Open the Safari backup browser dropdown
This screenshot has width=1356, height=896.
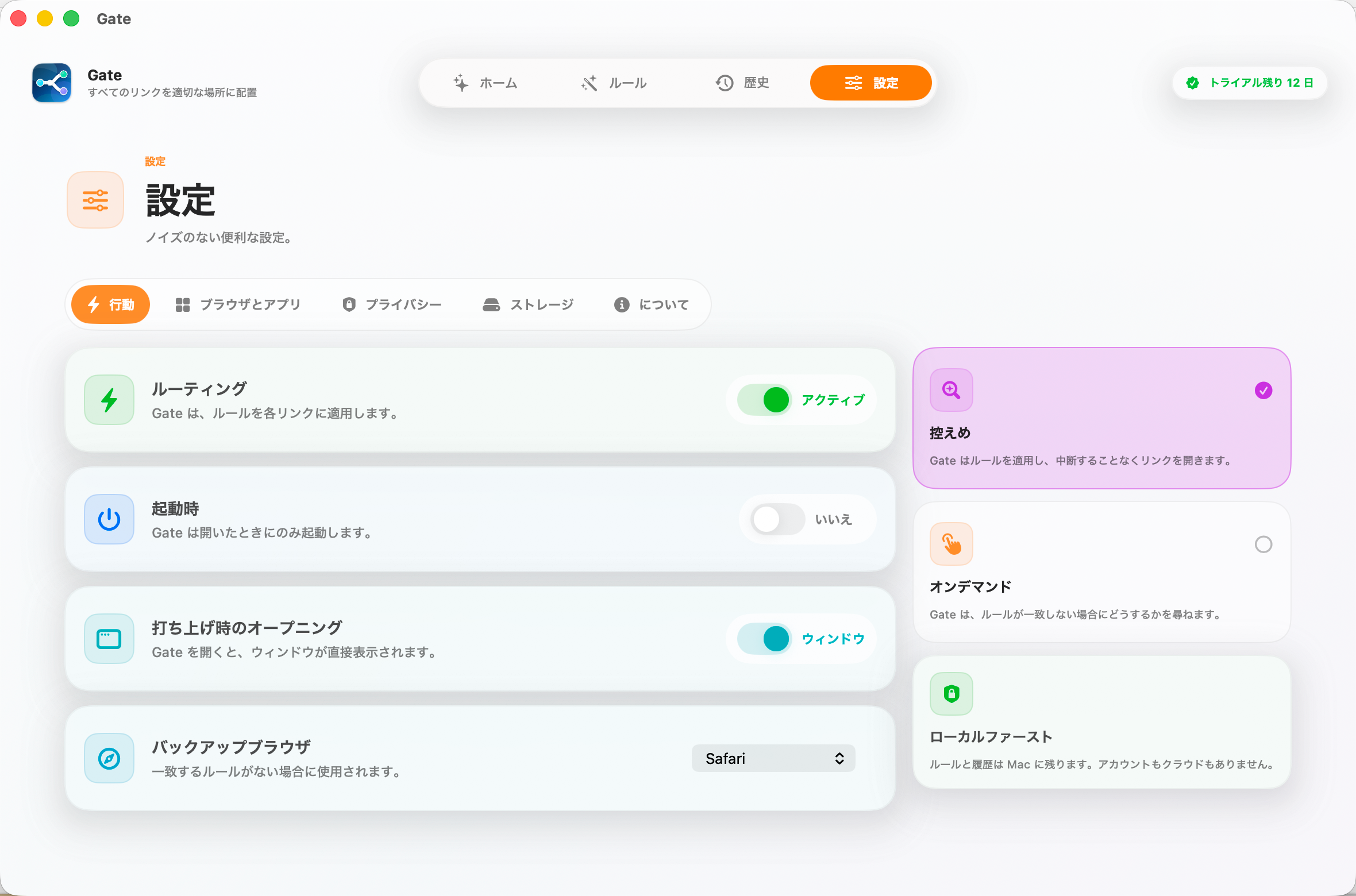(773, 758)
